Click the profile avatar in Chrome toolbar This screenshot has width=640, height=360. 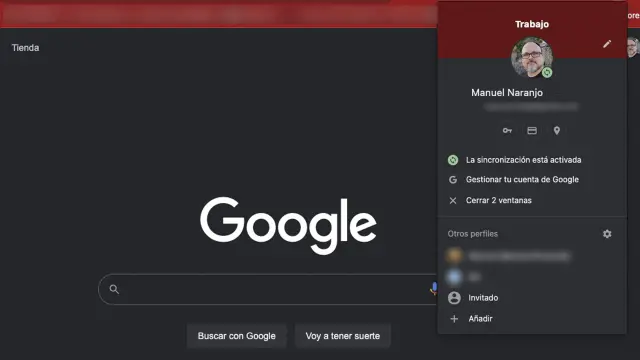click(x=632, y=47)
